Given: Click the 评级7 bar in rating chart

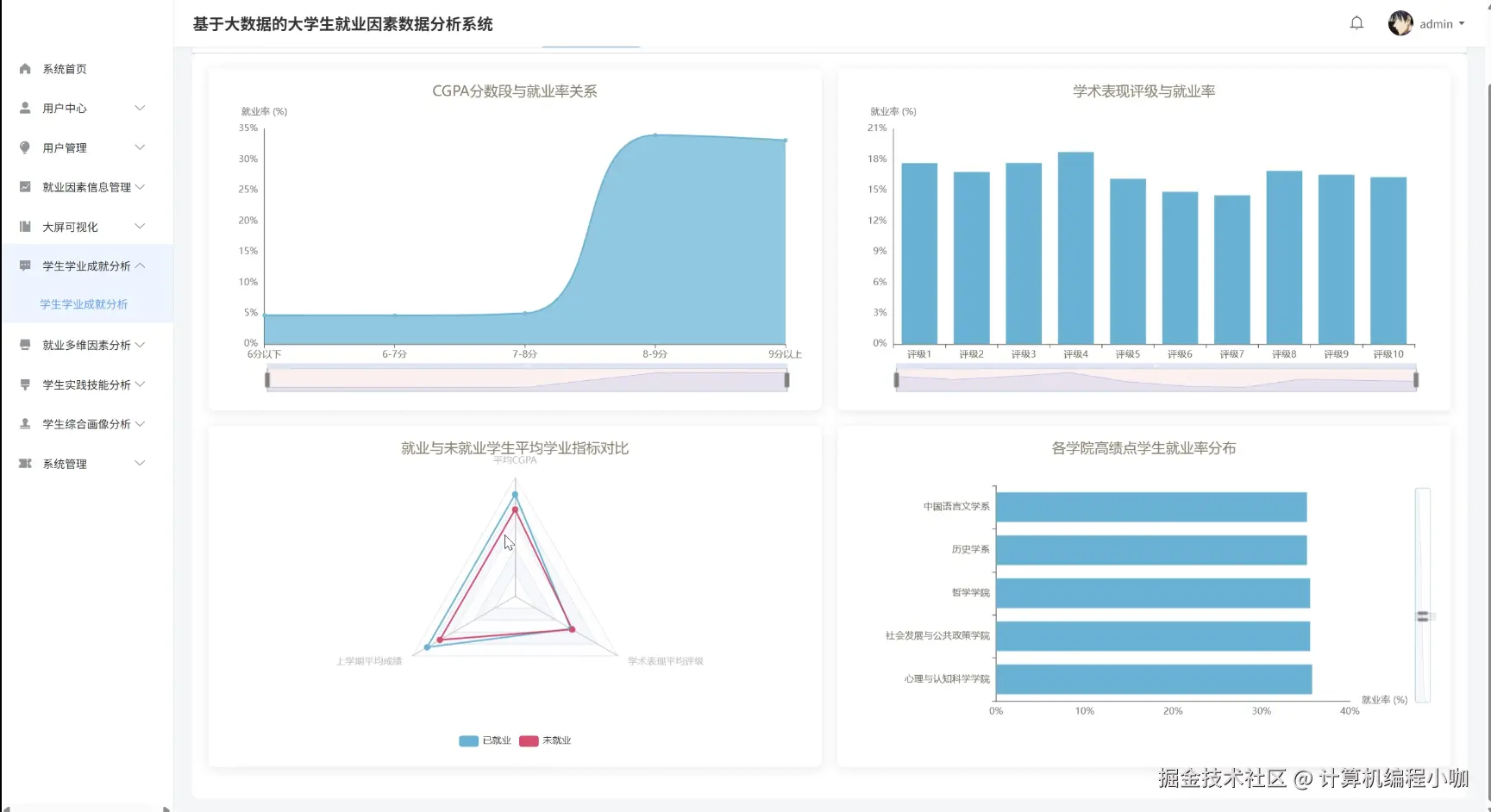Looking at the screenshot, I should [x=1232, y=270].
